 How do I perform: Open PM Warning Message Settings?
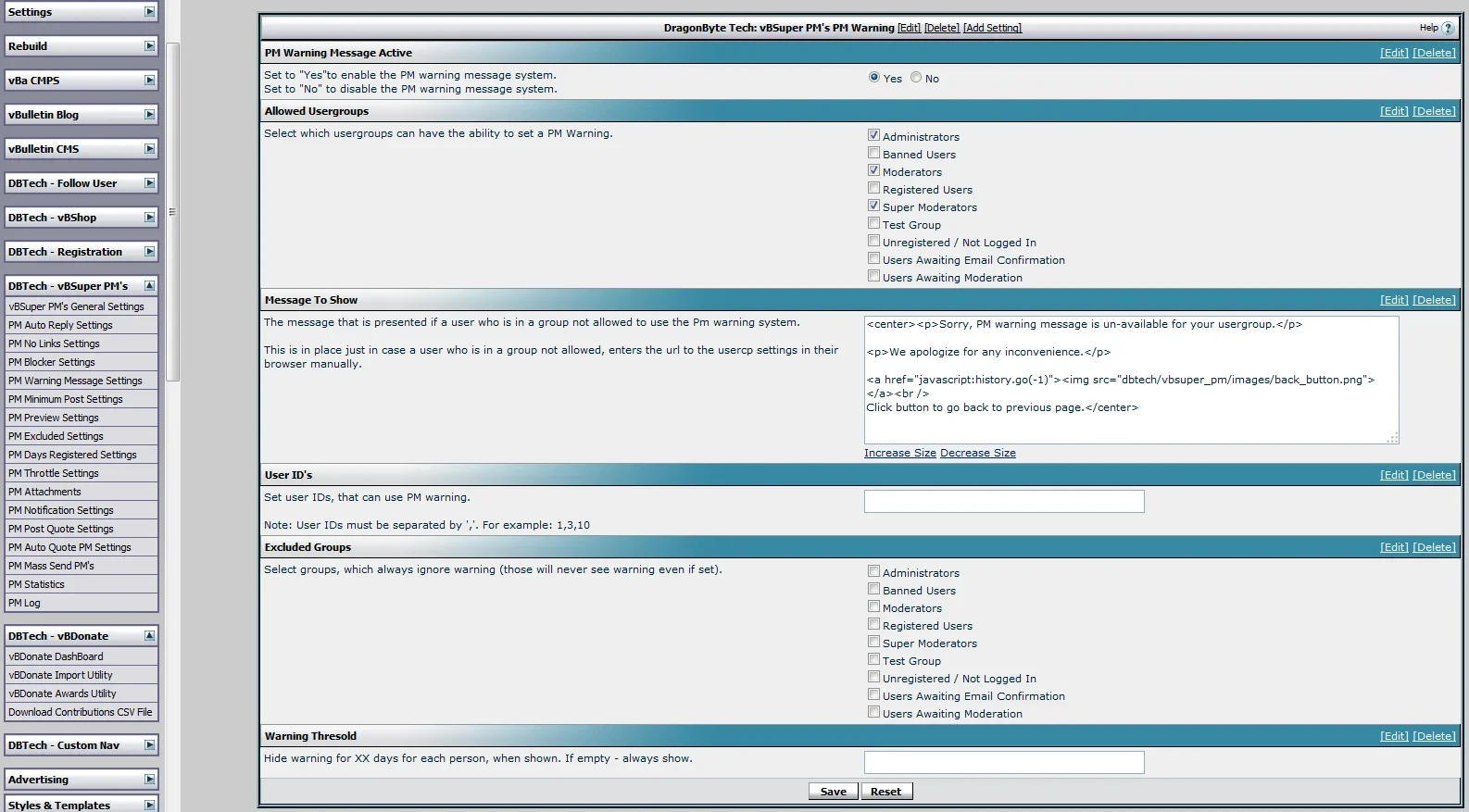[75, 381]
